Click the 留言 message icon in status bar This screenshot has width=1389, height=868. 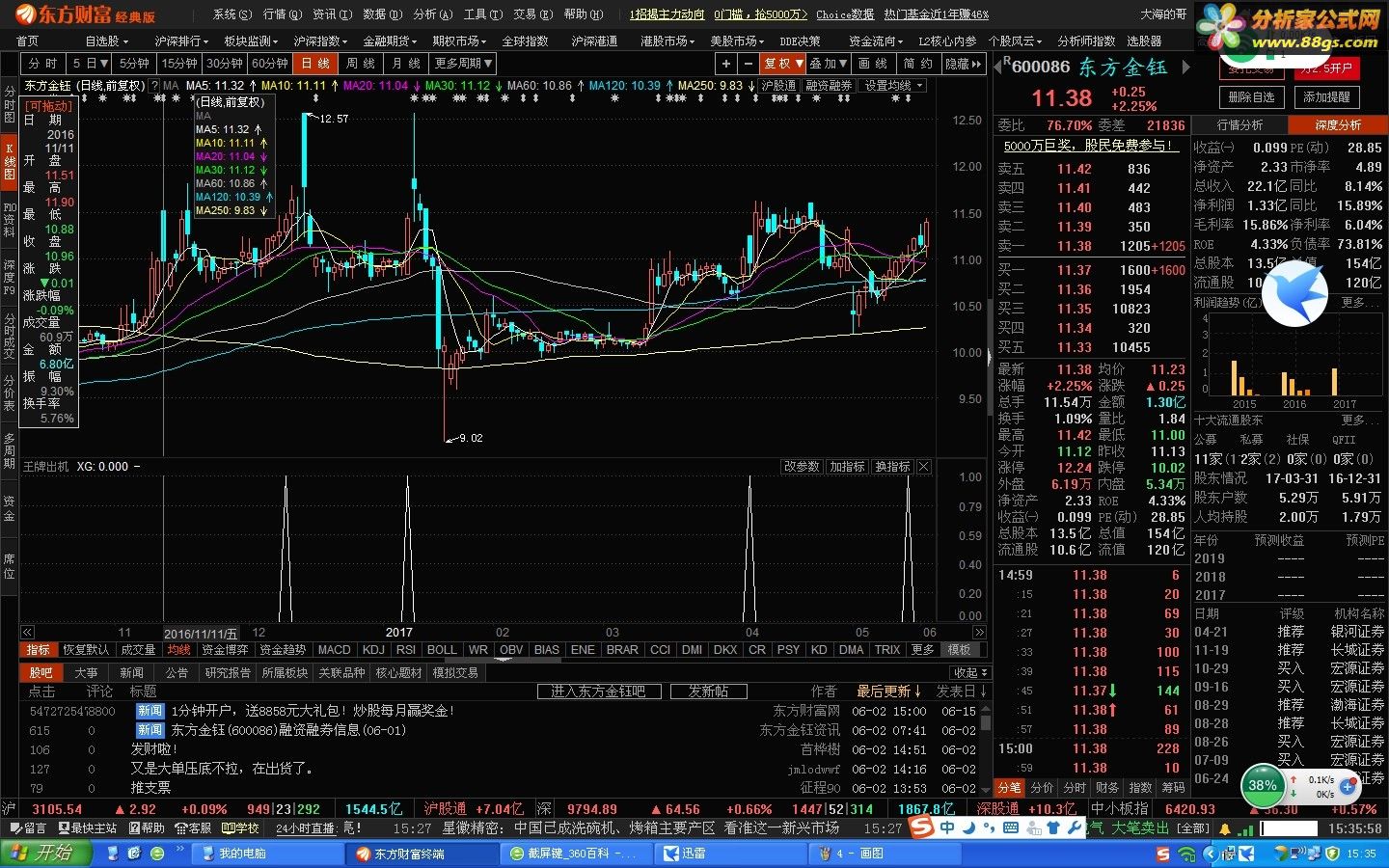[27, 828]
